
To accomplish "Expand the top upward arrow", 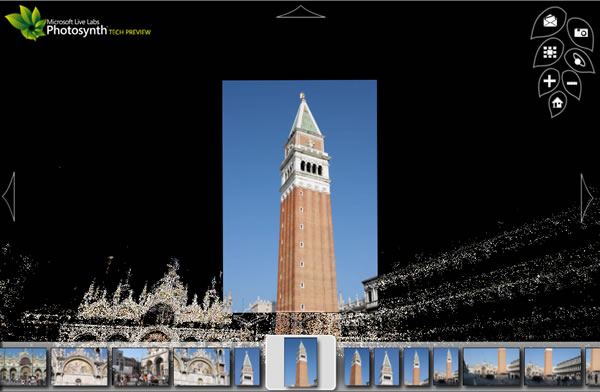I will [x=301, y=12].
